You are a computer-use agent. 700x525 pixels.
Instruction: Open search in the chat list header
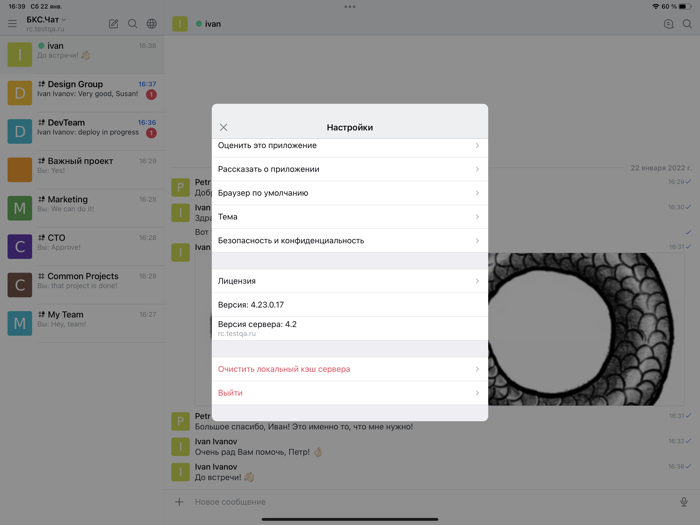(x=133, y=24)
